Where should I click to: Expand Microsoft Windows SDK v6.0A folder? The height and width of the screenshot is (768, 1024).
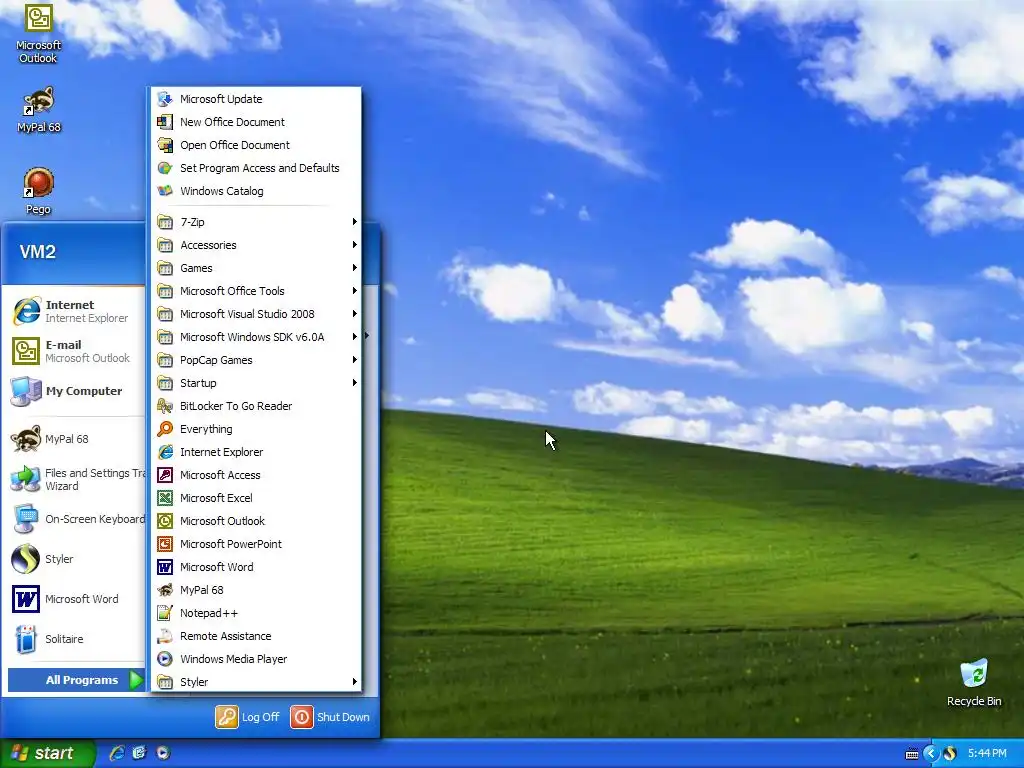255,337
